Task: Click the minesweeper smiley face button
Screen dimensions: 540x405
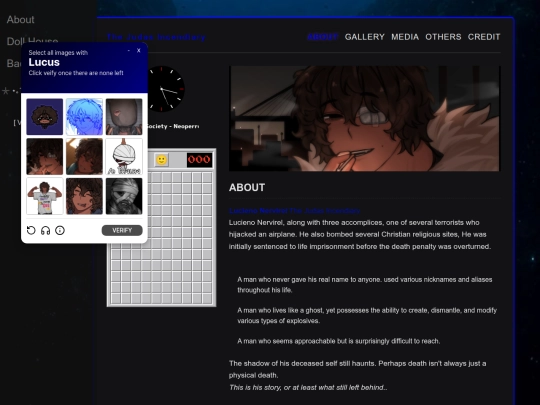Action: click(161, 160)
